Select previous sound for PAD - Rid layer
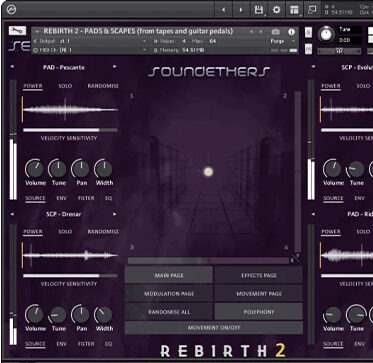This screenshot has height=363, width=373. (313, 214)
